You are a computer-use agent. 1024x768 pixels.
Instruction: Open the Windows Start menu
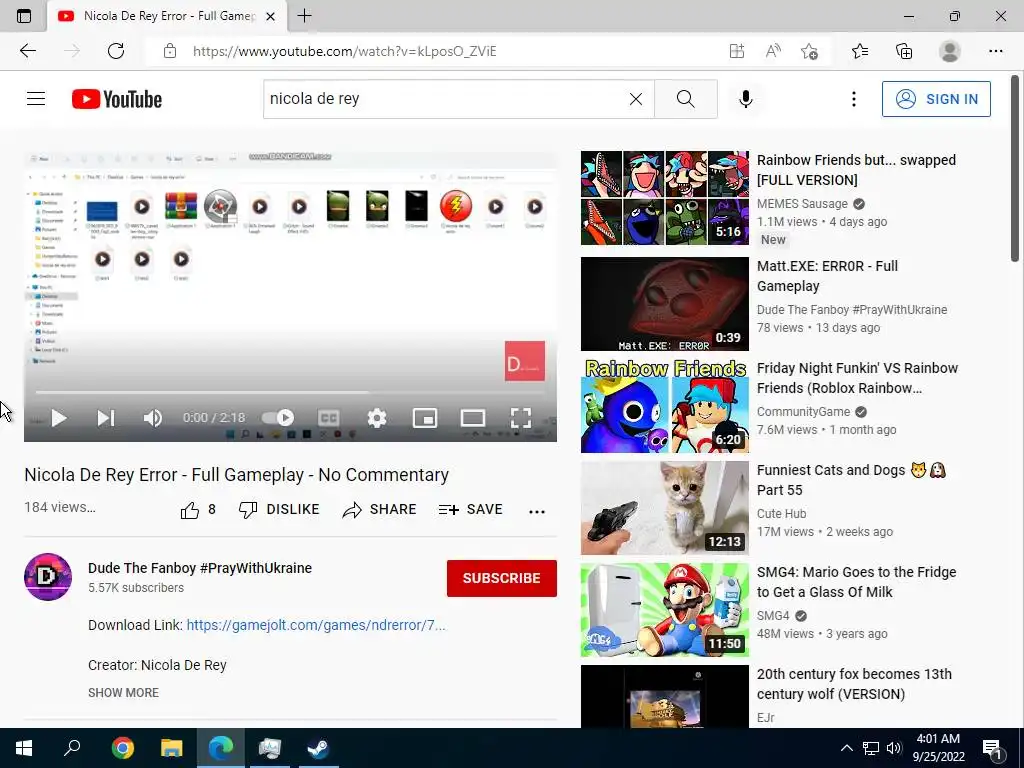coord(24,748)
